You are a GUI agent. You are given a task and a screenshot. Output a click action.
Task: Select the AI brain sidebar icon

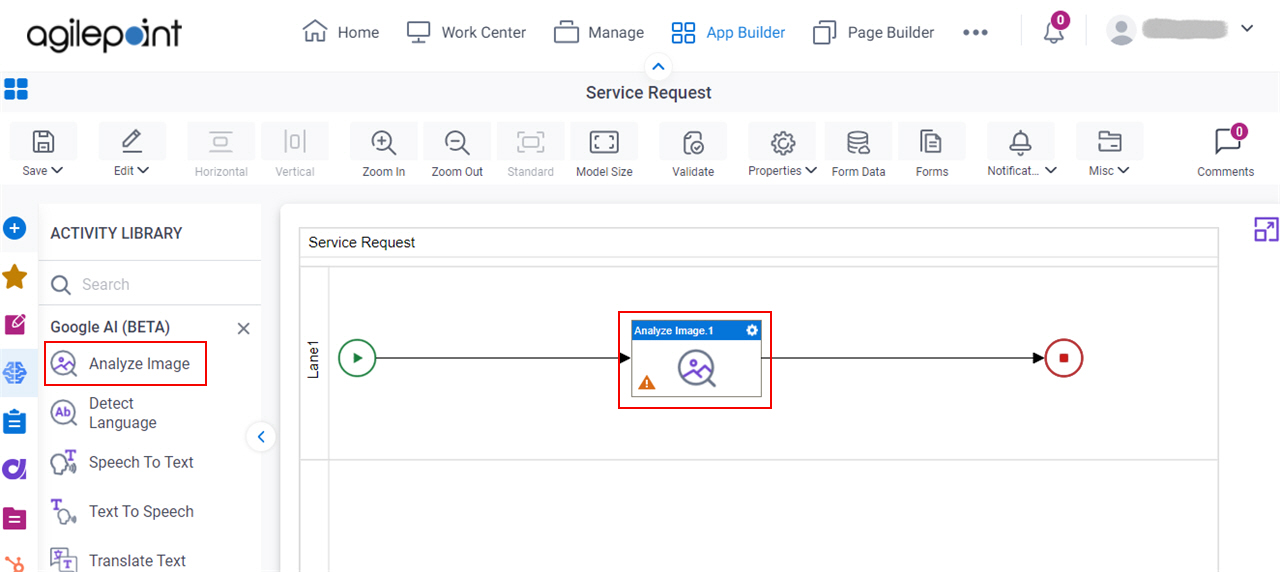[15, 372]
